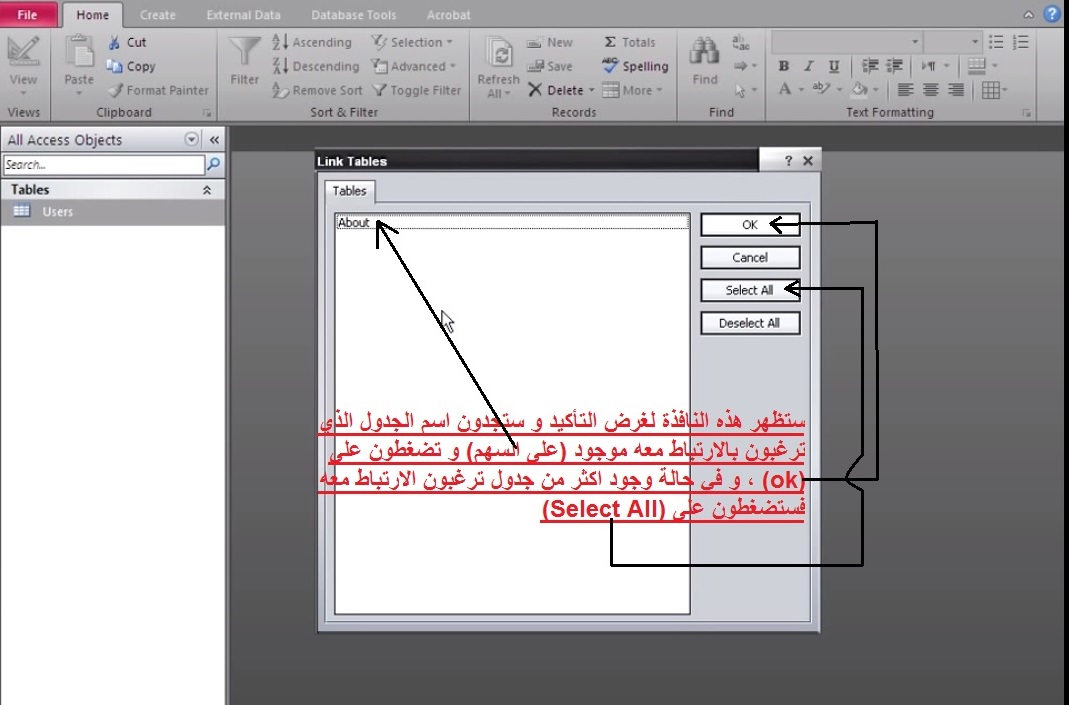1069x705 pixels.
Task: Toggle Underline text formatting
Action: click(x=833, y=66)
